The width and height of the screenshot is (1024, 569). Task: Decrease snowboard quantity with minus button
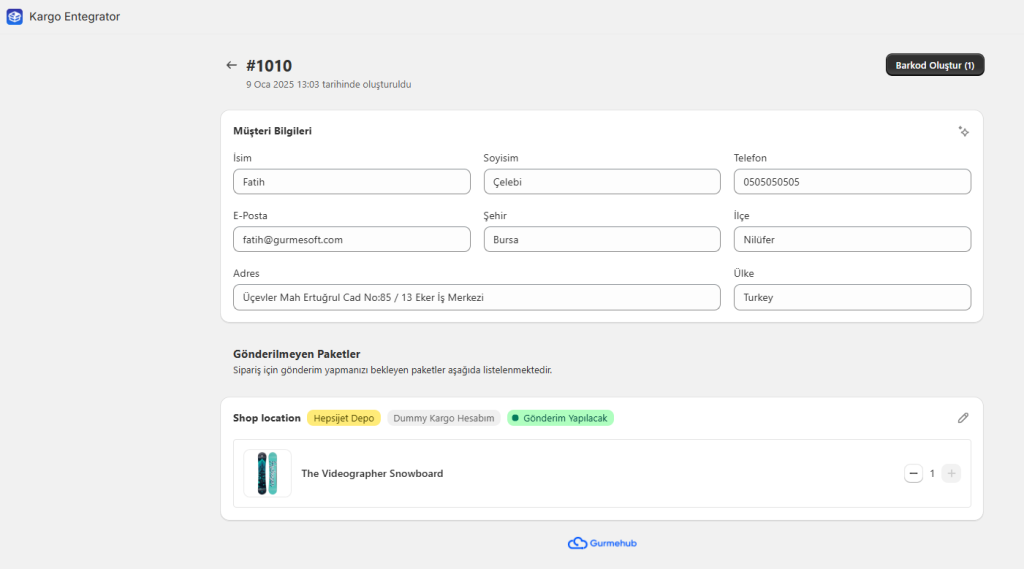tap(913, 474)
